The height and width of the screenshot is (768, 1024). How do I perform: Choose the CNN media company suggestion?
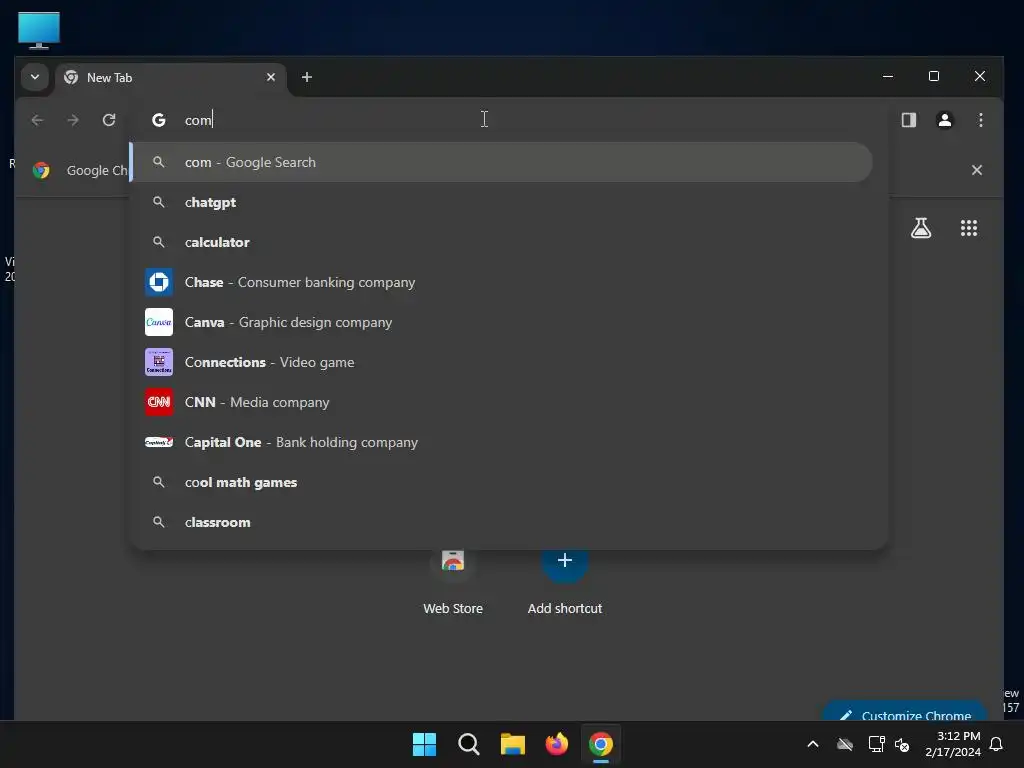502,402
